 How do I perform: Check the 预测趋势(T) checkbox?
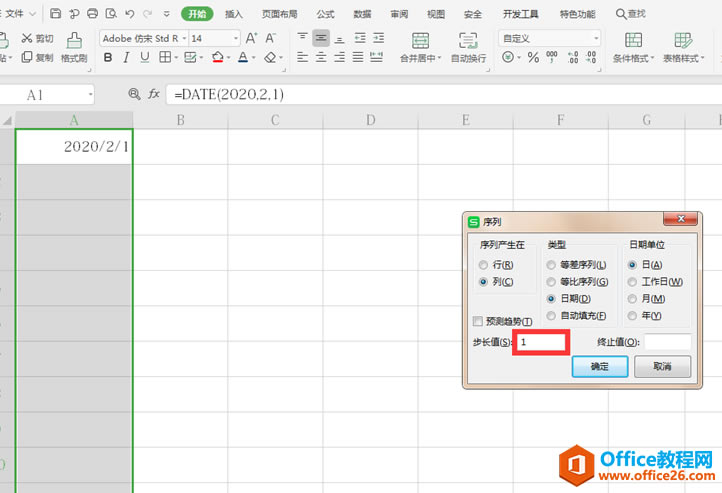point(478,321)
